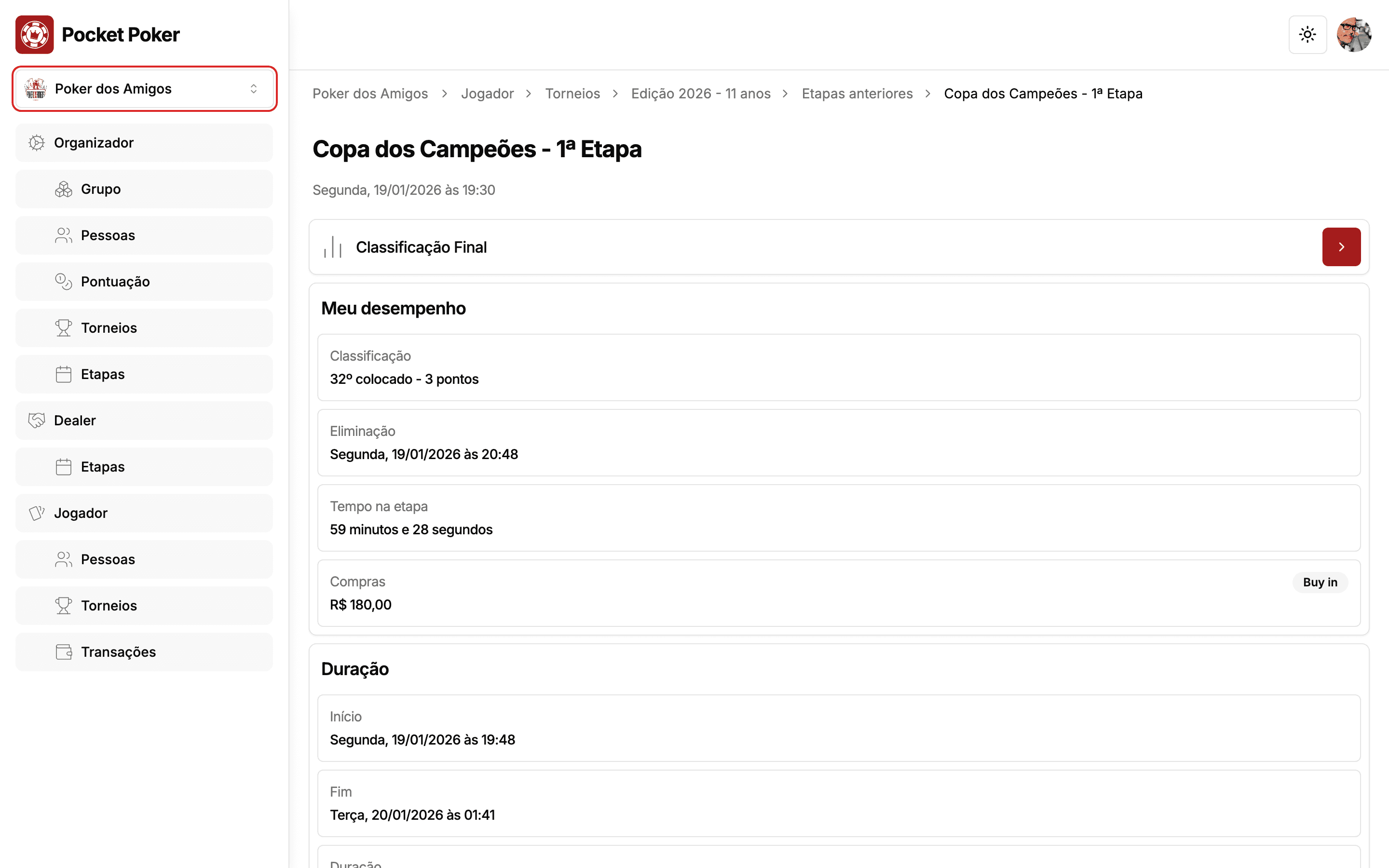Click the calendar icon under Organizador
The width and height of the screenshot is (1389, 868).
[x=64, y=374]
